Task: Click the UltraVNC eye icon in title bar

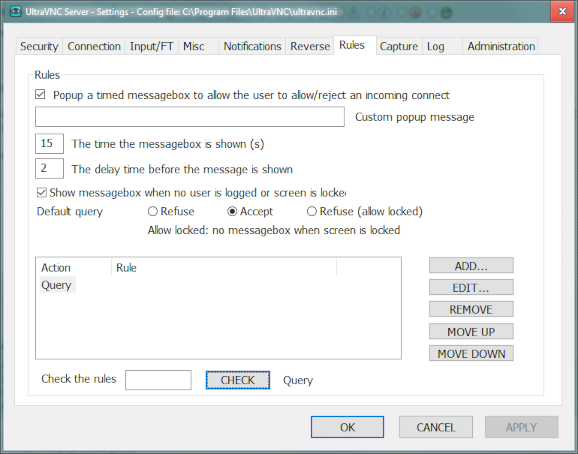Action: [x=15, y=11]
